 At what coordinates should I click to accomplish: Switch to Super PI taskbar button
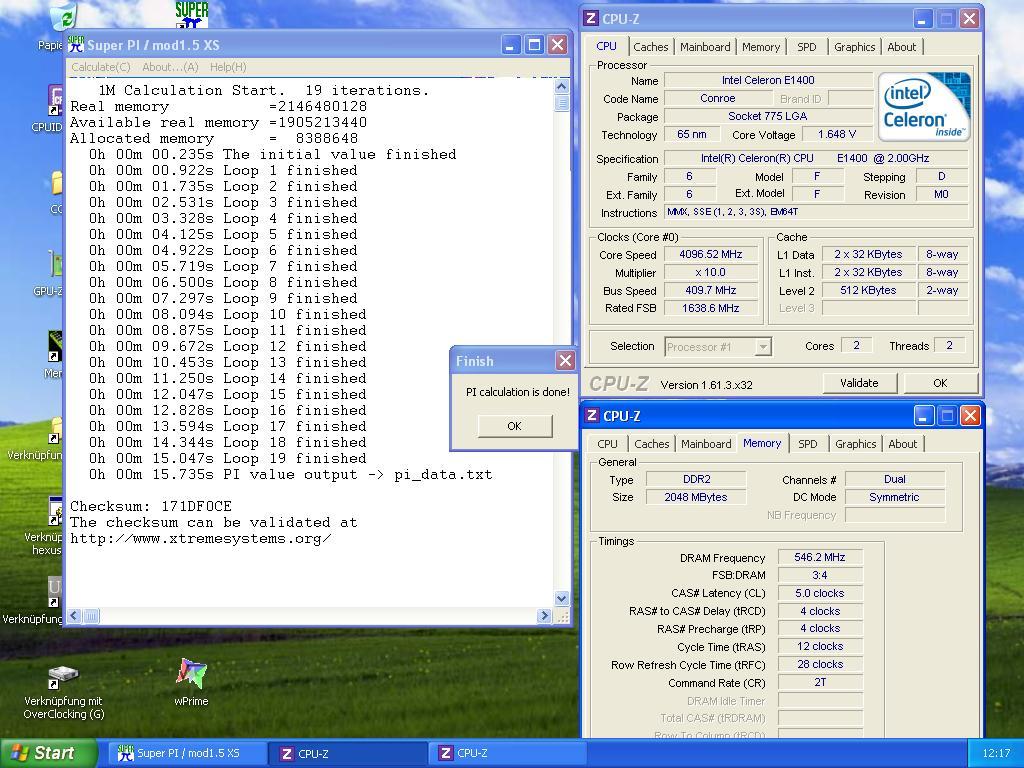[186, 753]
